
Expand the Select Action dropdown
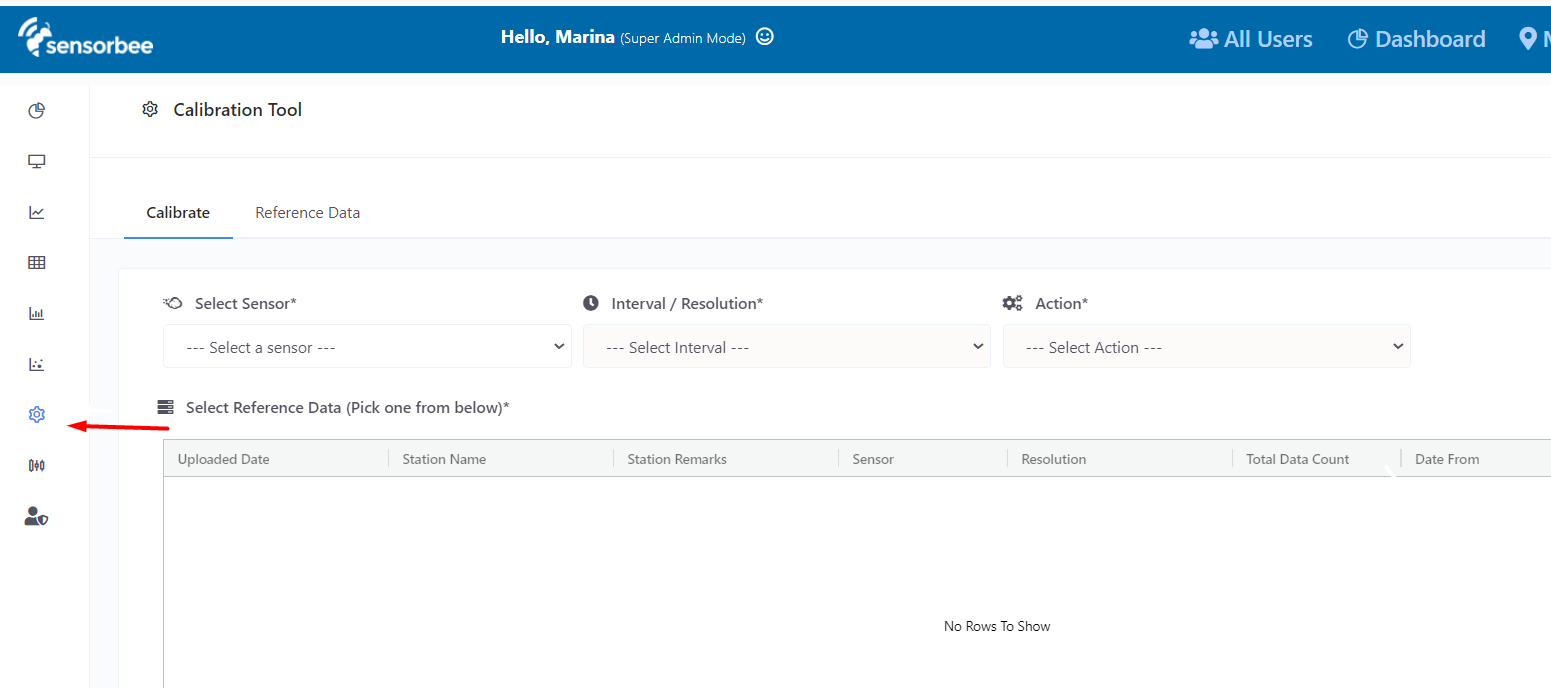tap(1207, 347)
